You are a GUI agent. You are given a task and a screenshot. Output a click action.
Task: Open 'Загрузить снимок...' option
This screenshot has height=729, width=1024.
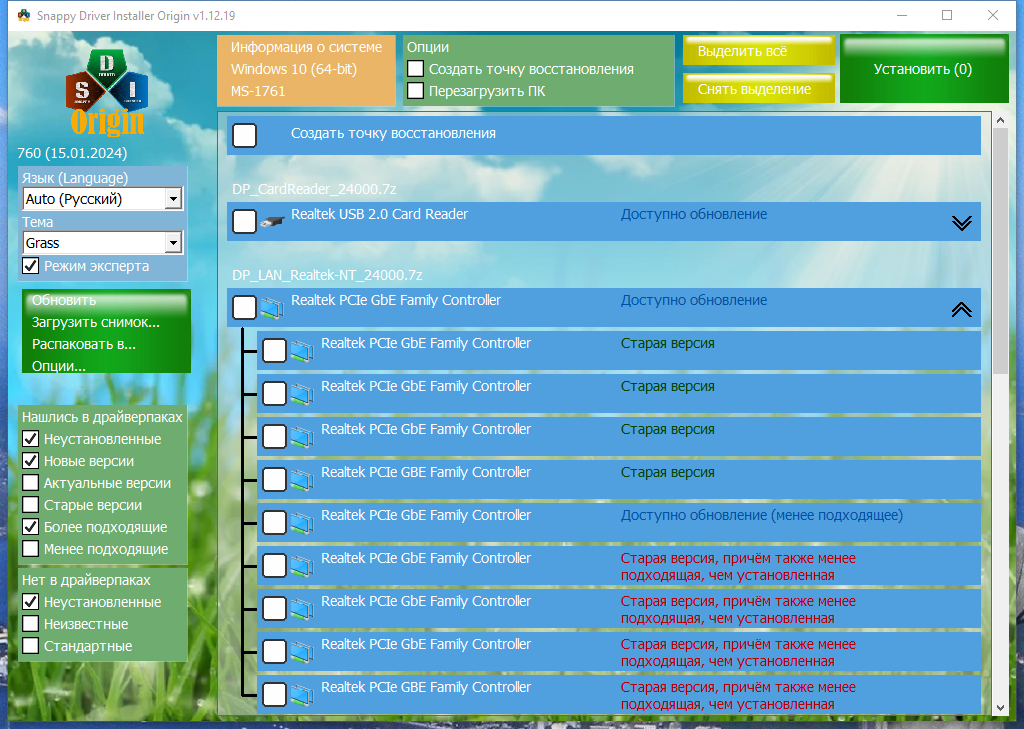[95, 322]
